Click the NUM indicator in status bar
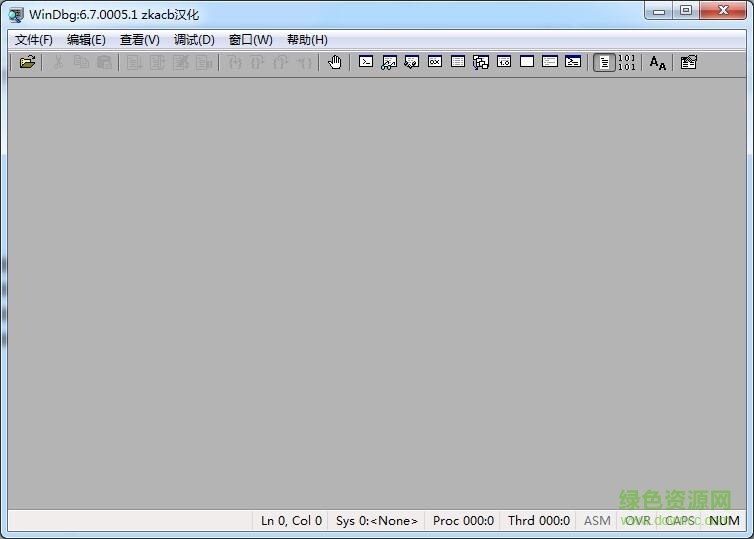The image size is (754, 539). tap(724, 521)
